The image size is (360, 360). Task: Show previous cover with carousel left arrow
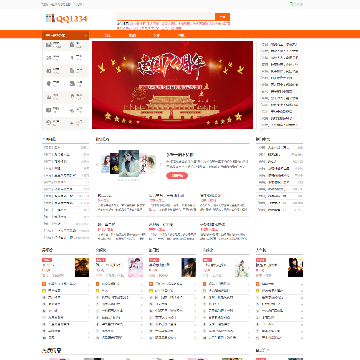tap(97, 165)
